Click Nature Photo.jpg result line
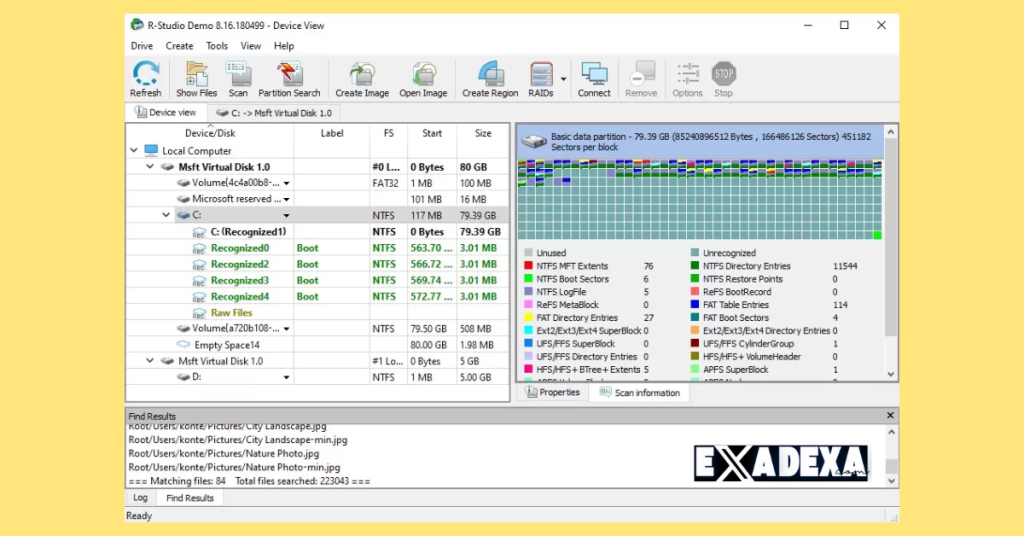The height and width of the screenshot is (536, 1024). 223,454
